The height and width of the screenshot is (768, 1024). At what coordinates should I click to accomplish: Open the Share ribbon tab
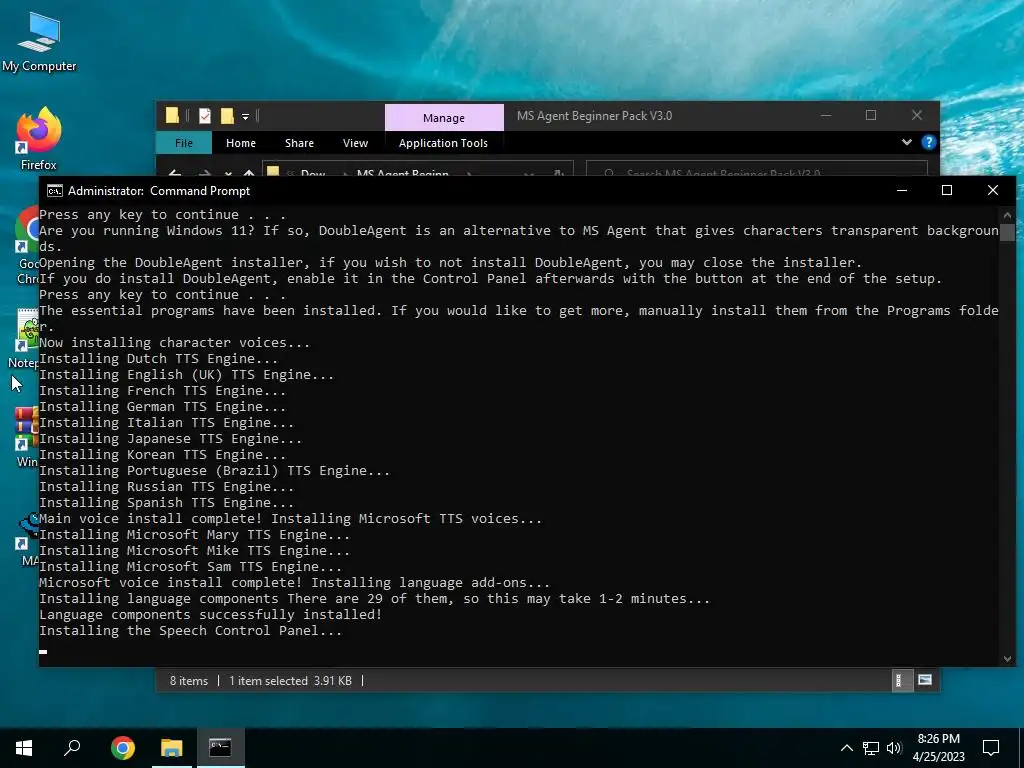pos(299,143)
